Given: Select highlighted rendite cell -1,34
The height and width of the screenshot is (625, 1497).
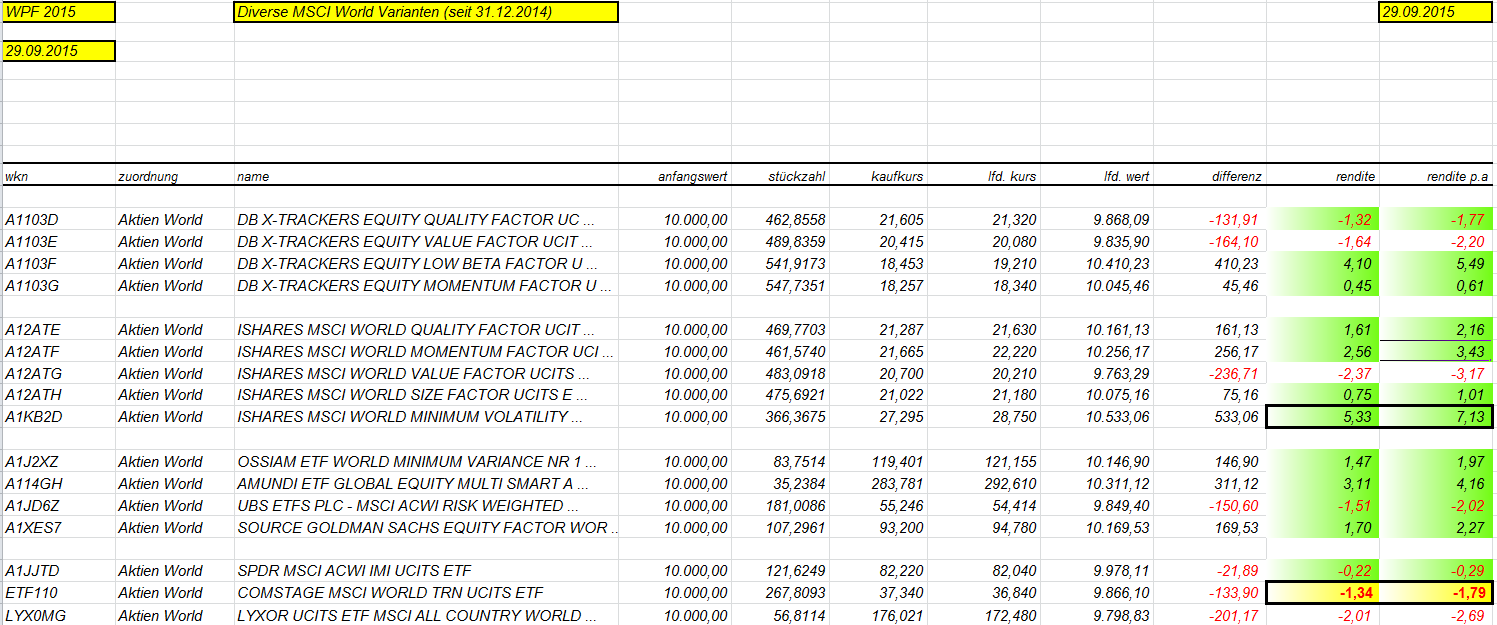Looking at the screenshot, I should click(x=1322, y=592).
